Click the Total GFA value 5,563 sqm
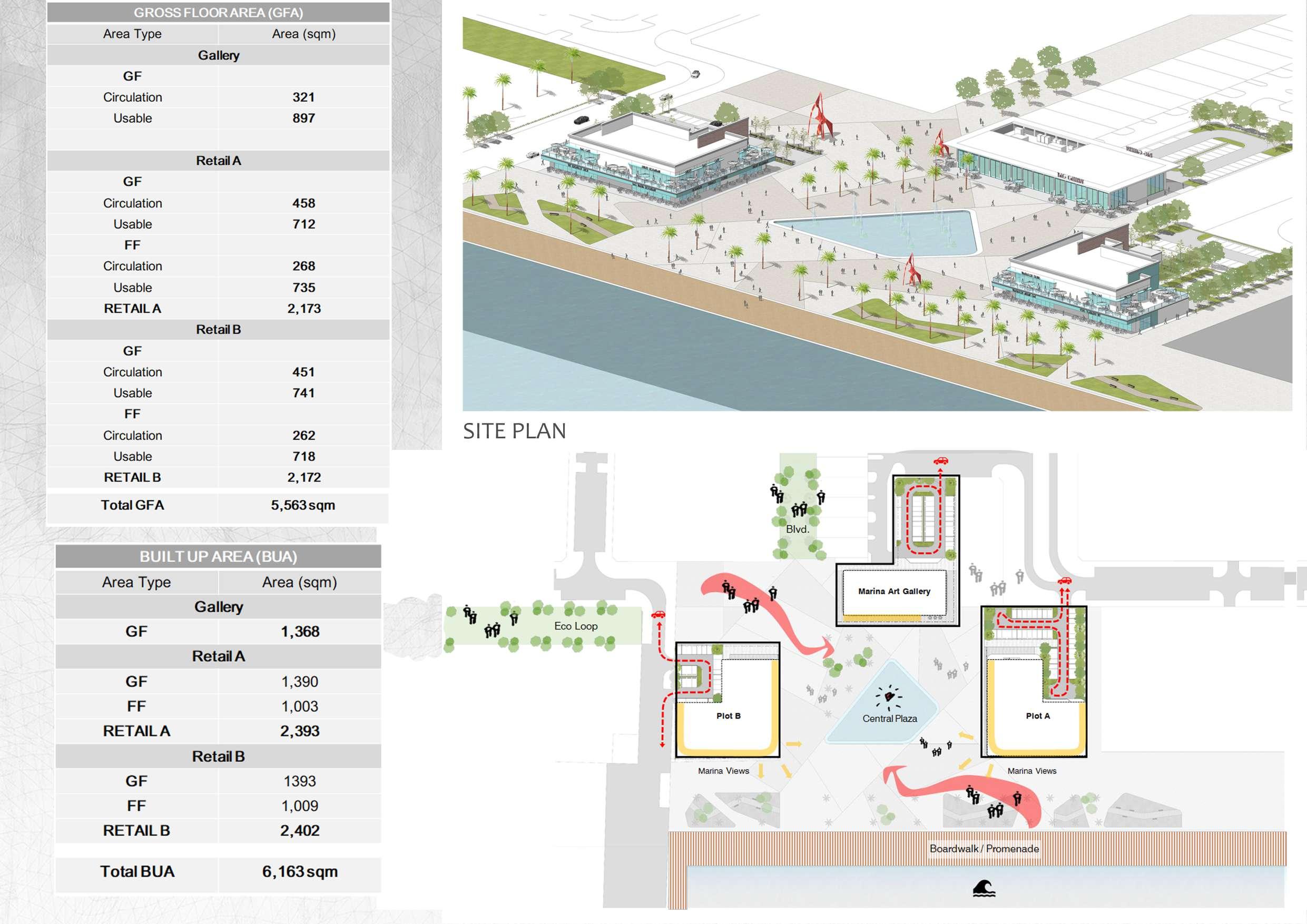 coord(303,505)
